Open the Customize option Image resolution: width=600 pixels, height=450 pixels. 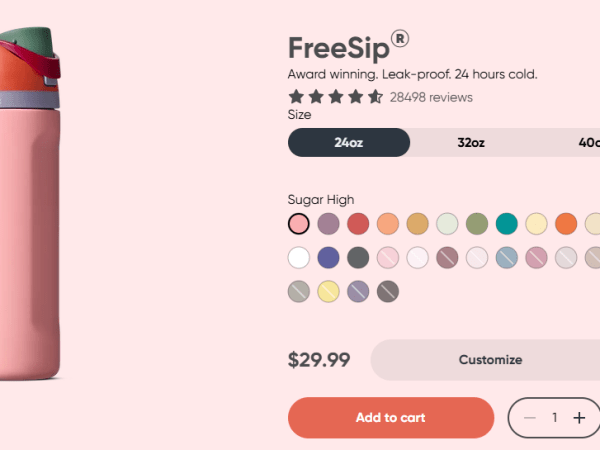coord(490,360)
